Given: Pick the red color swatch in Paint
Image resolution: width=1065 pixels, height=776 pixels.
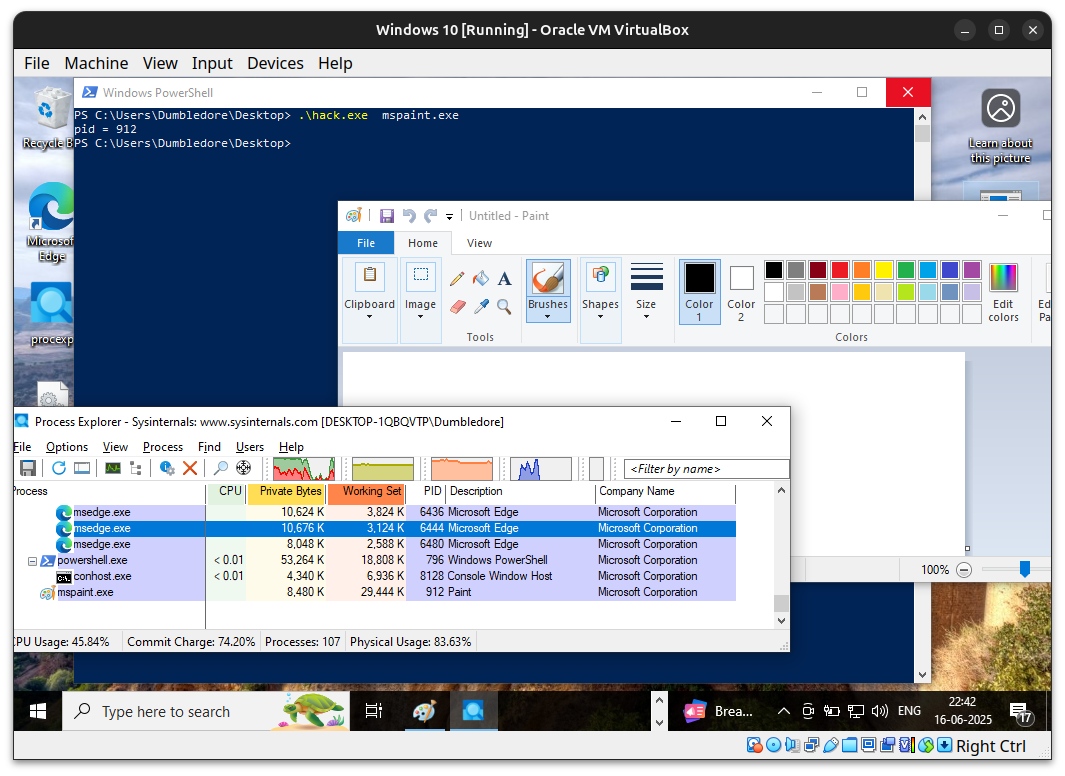Looking at the screenshot, I should pyautogui.click(x=840, y=270).
